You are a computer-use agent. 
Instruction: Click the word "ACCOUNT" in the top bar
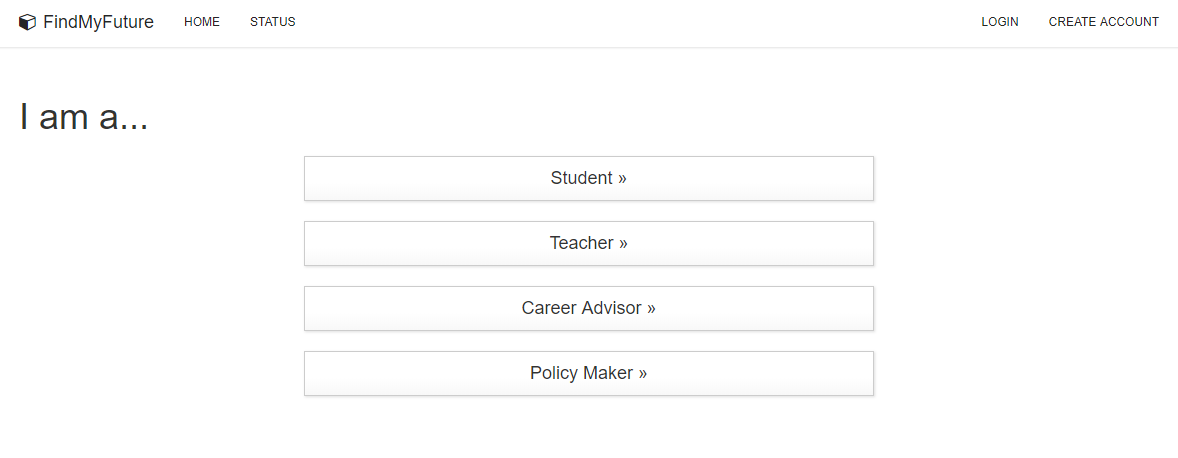1129,22
